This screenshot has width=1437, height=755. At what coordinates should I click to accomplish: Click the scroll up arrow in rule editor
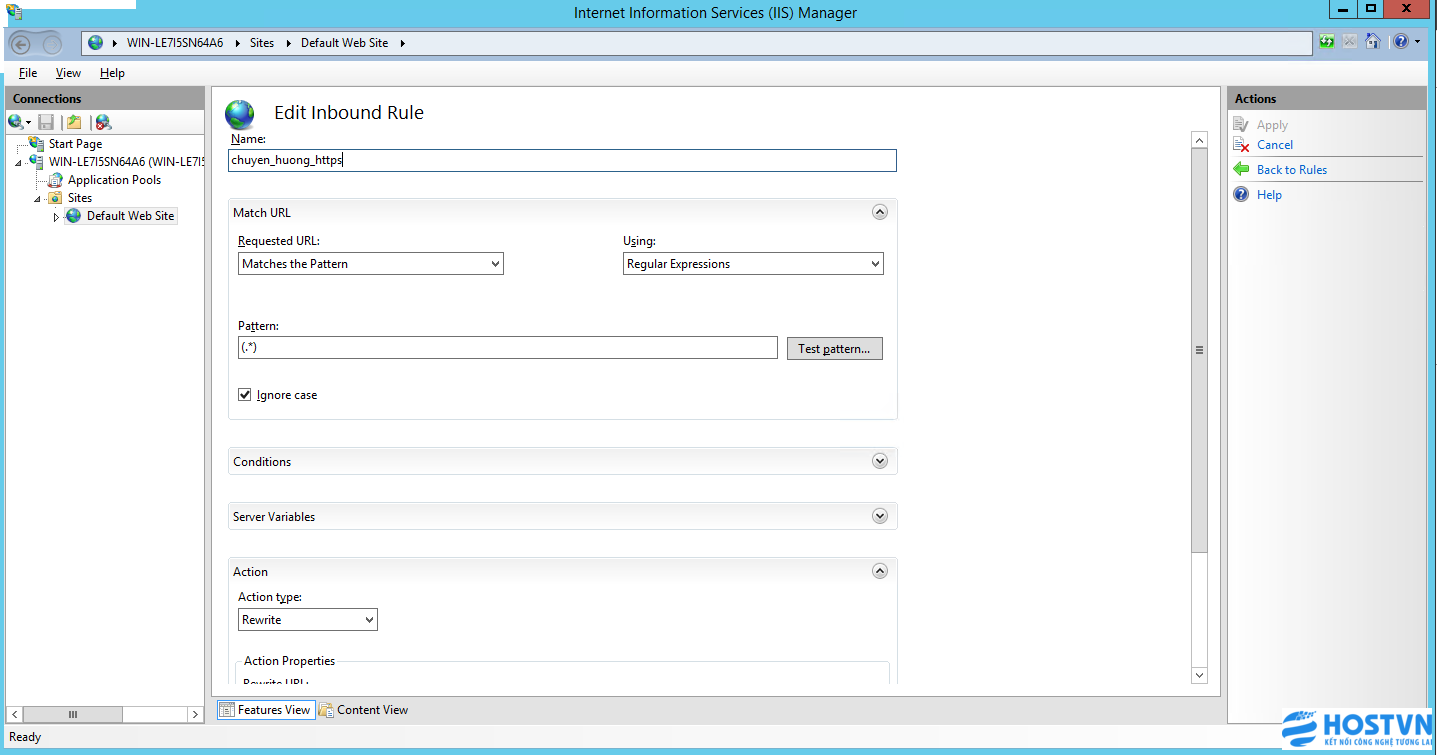(1200, 141)
